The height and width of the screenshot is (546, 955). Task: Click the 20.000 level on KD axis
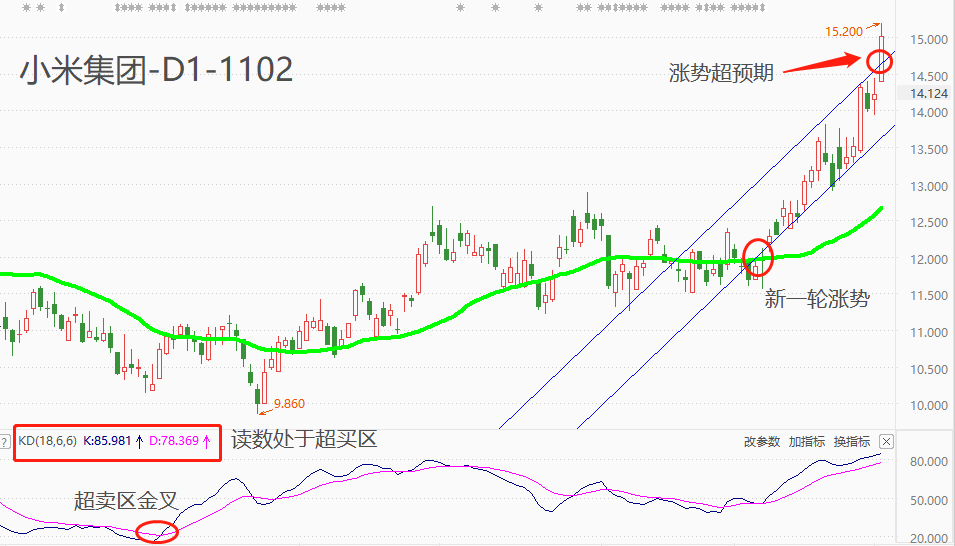tap(929, 539)
